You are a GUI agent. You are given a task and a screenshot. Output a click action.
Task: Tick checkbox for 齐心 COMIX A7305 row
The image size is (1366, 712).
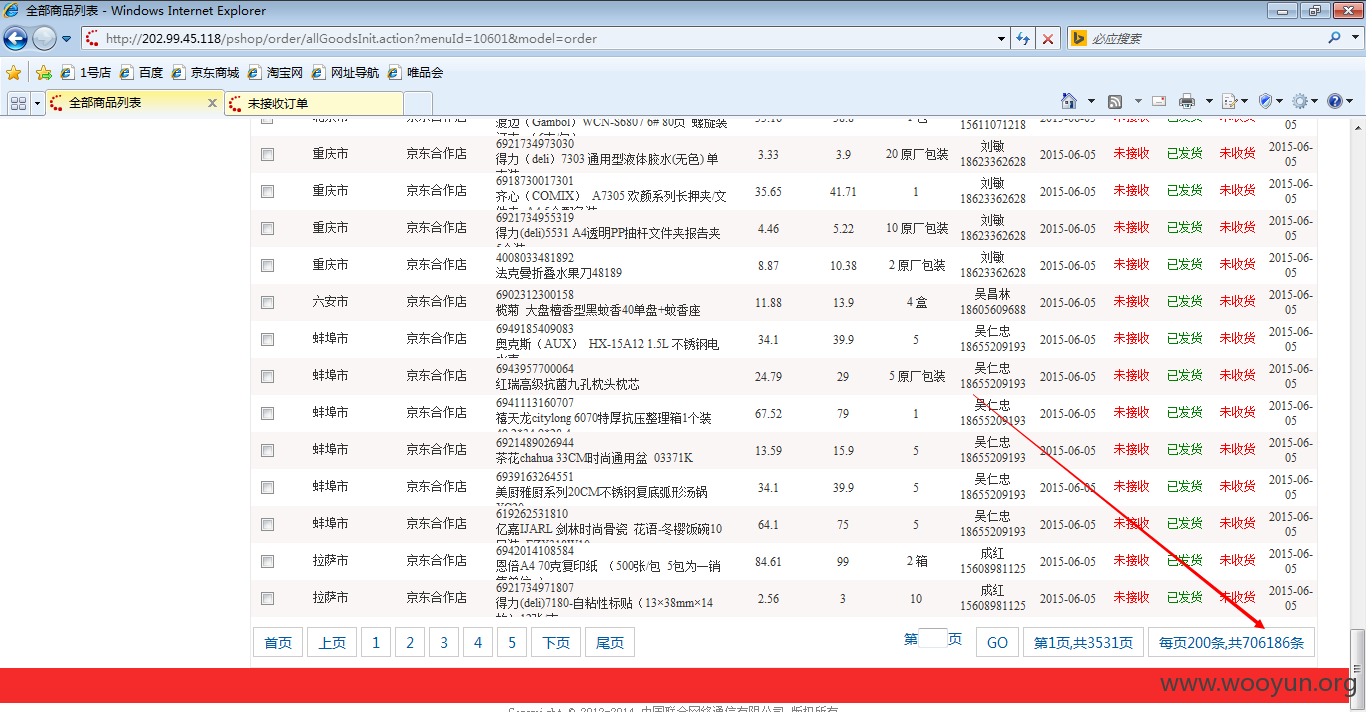coord(267,191)
